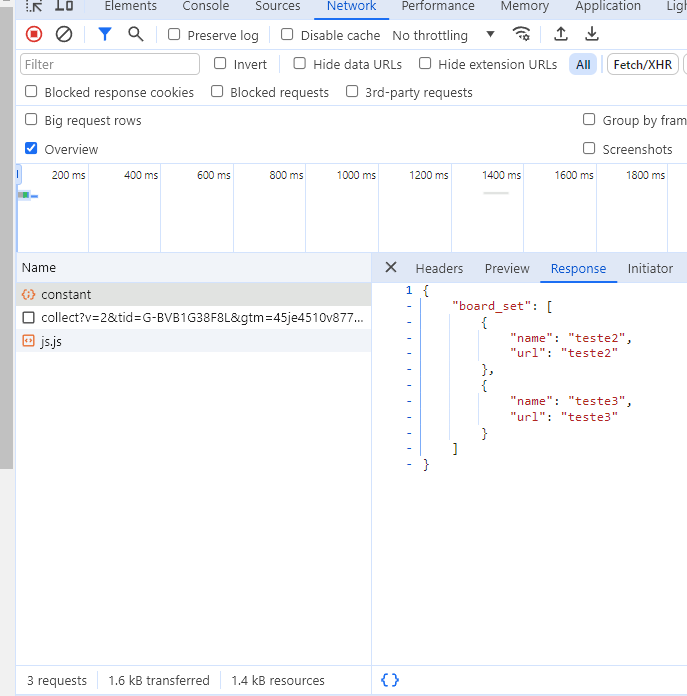Click the 3 requests status text
The width and height of the screenshot is (687, 696).
click(57, 680)
